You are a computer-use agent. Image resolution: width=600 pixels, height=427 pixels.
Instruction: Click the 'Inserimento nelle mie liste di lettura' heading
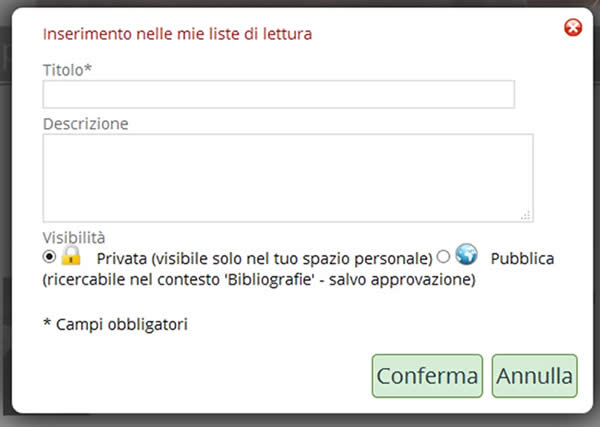177,34
